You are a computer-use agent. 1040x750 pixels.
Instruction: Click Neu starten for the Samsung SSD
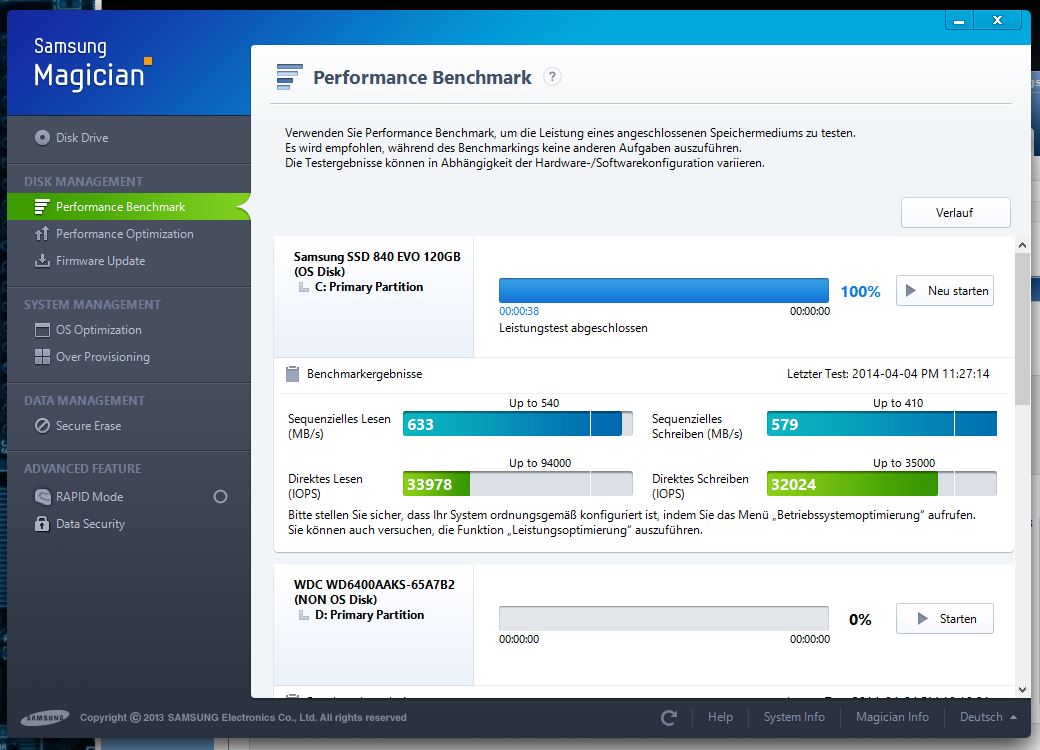point(944,290)
